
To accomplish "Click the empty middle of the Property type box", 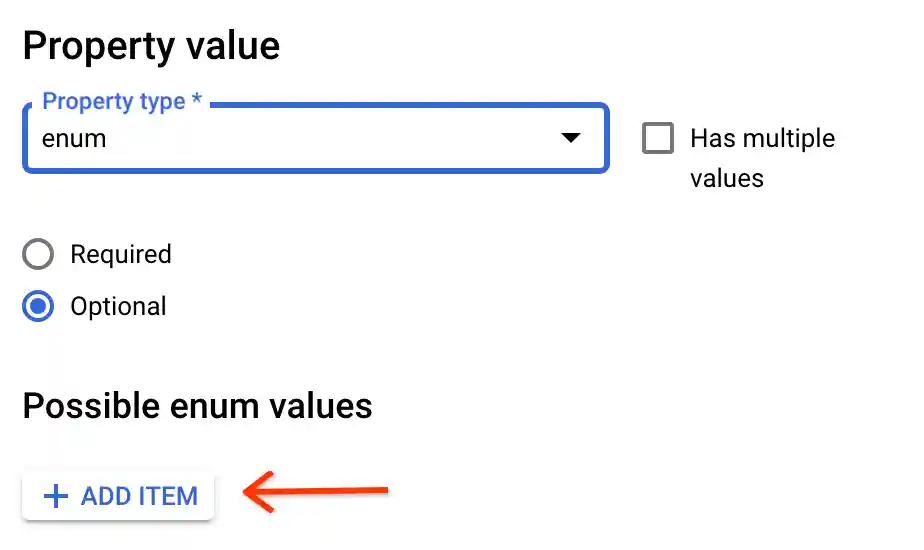I will [x=330, y=139].
